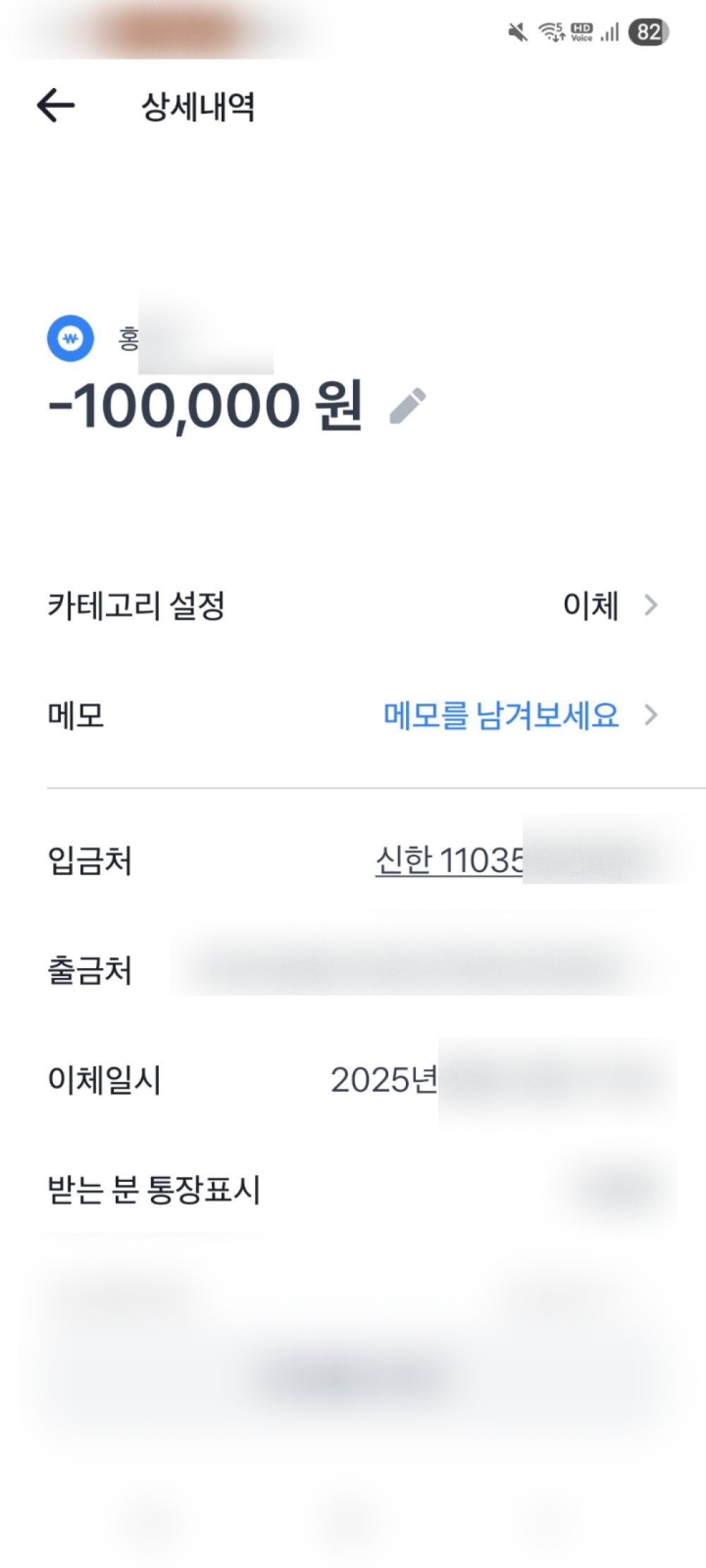Tap '메모를 남겨보세요' blue link

point(501,715)
